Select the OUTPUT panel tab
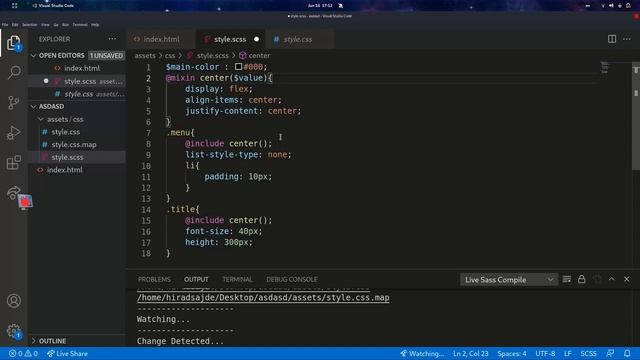This screenshot has width=640, height=360. click(x=196, y=280)
